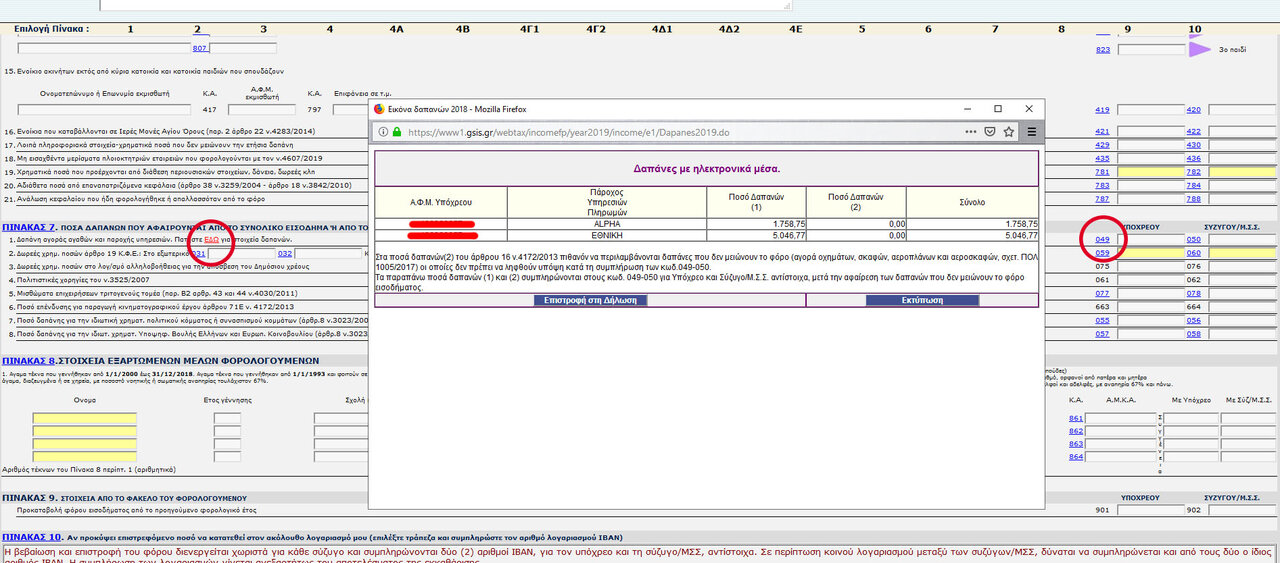Open ΠΙΝΑΚΑΣ 7 heading link
This screenshot has width=1280, height=563.
point(28,228)
